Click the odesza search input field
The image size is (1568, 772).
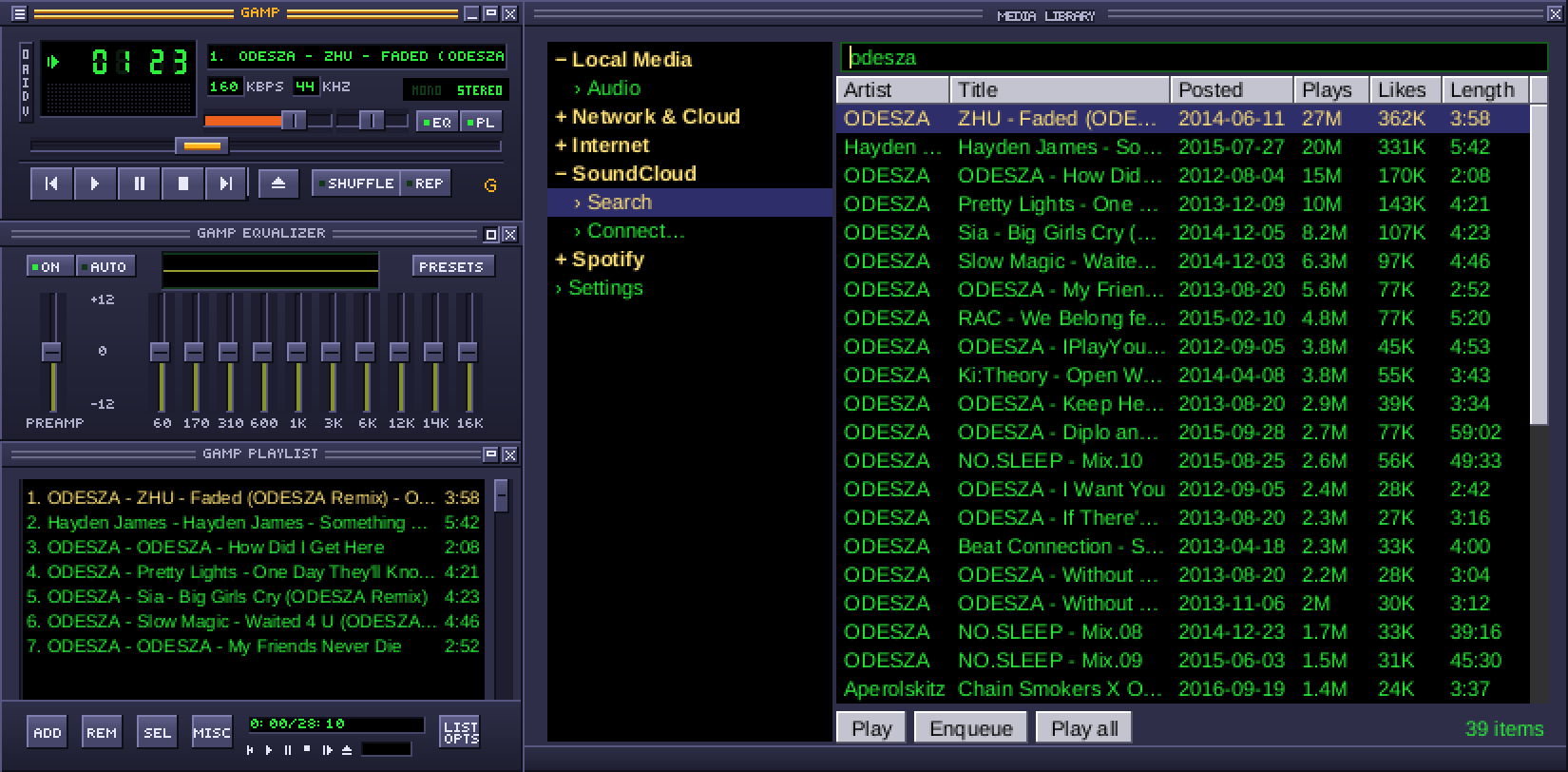point(1194,57)
